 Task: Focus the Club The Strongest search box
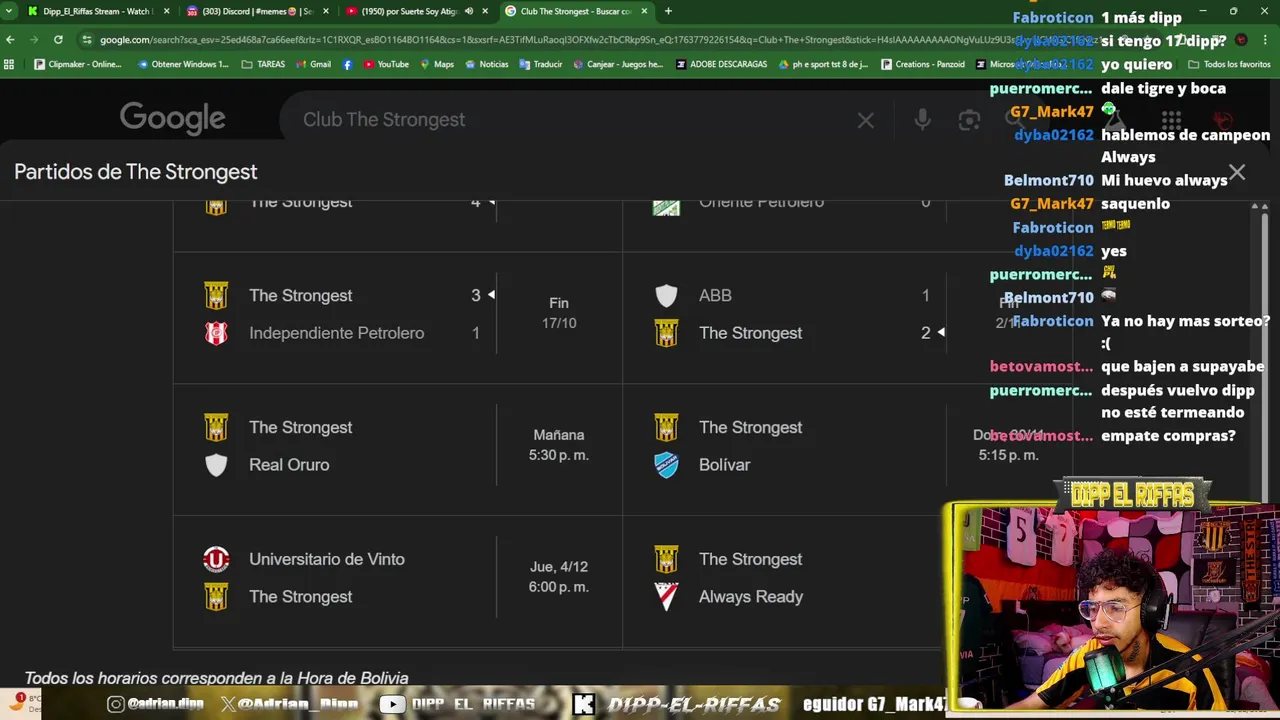(x=570, y=119)
